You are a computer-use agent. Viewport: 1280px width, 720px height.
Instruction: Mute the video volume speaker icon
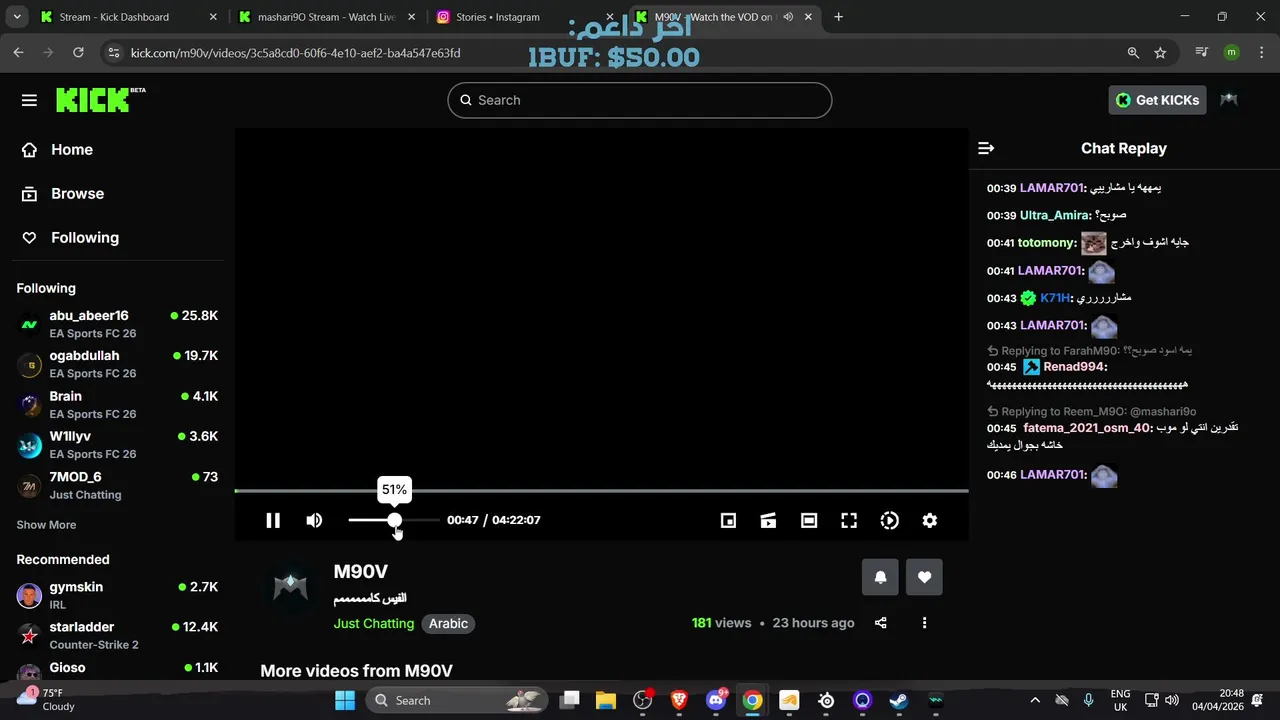(314, 520)
